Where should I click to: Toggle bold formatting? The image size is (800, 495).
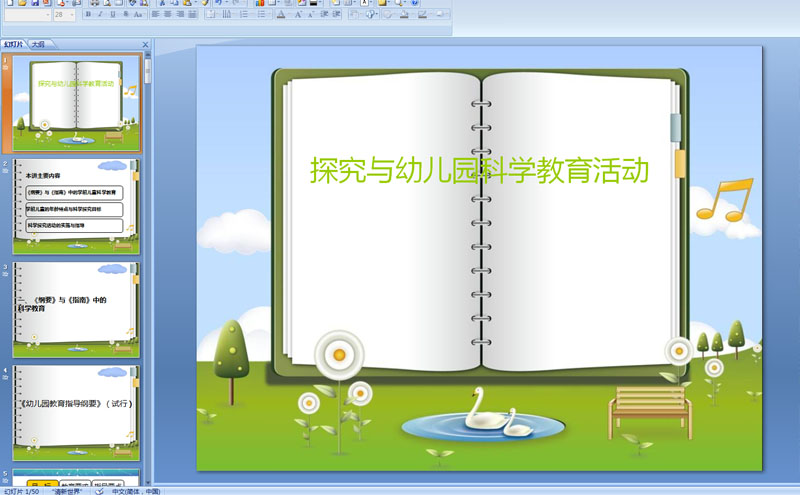coord(88,14)
